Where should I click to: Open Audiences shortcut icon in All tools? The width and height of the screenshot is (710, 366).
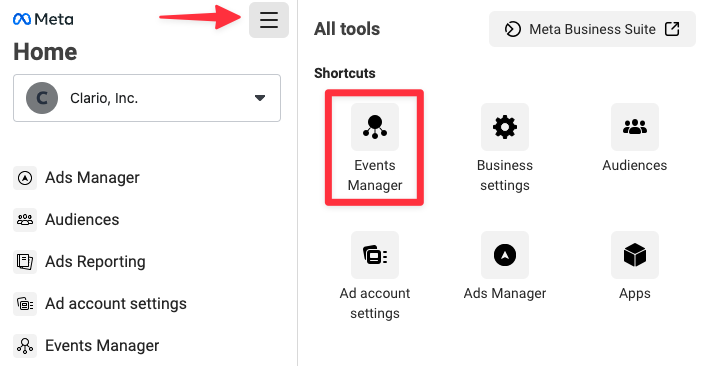[635, 127]
